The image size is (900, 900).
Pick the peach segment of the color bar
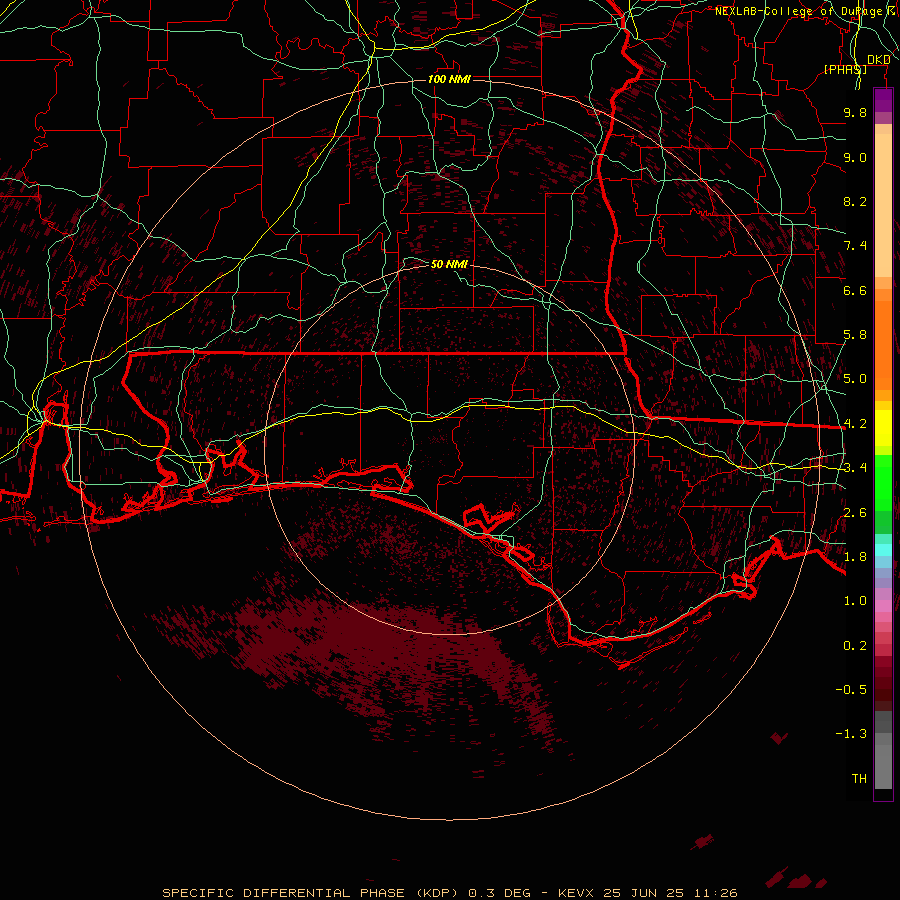[x=883, y=204]
